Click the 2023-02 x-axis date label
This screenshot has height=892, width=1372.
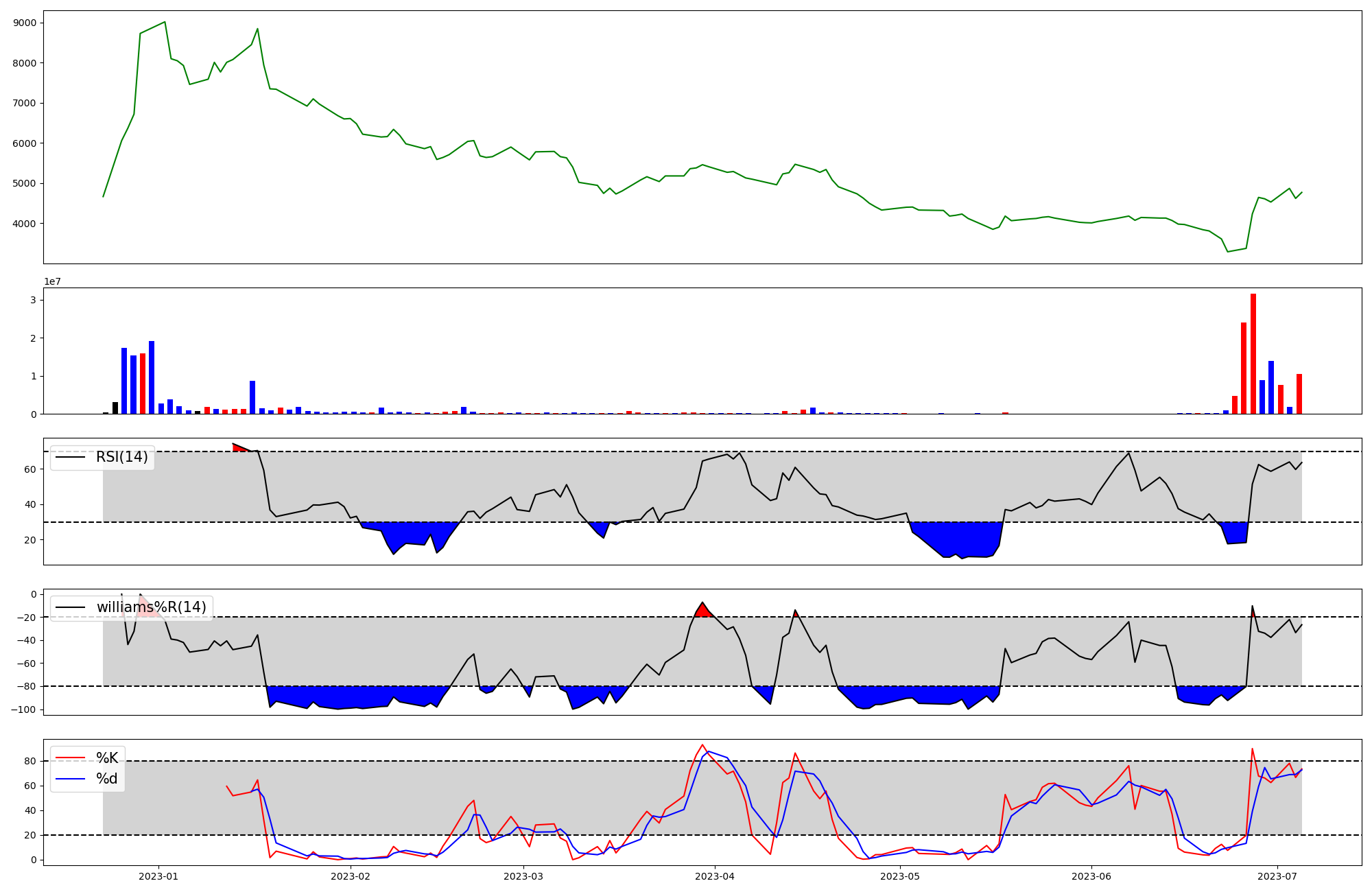(351, 876)
